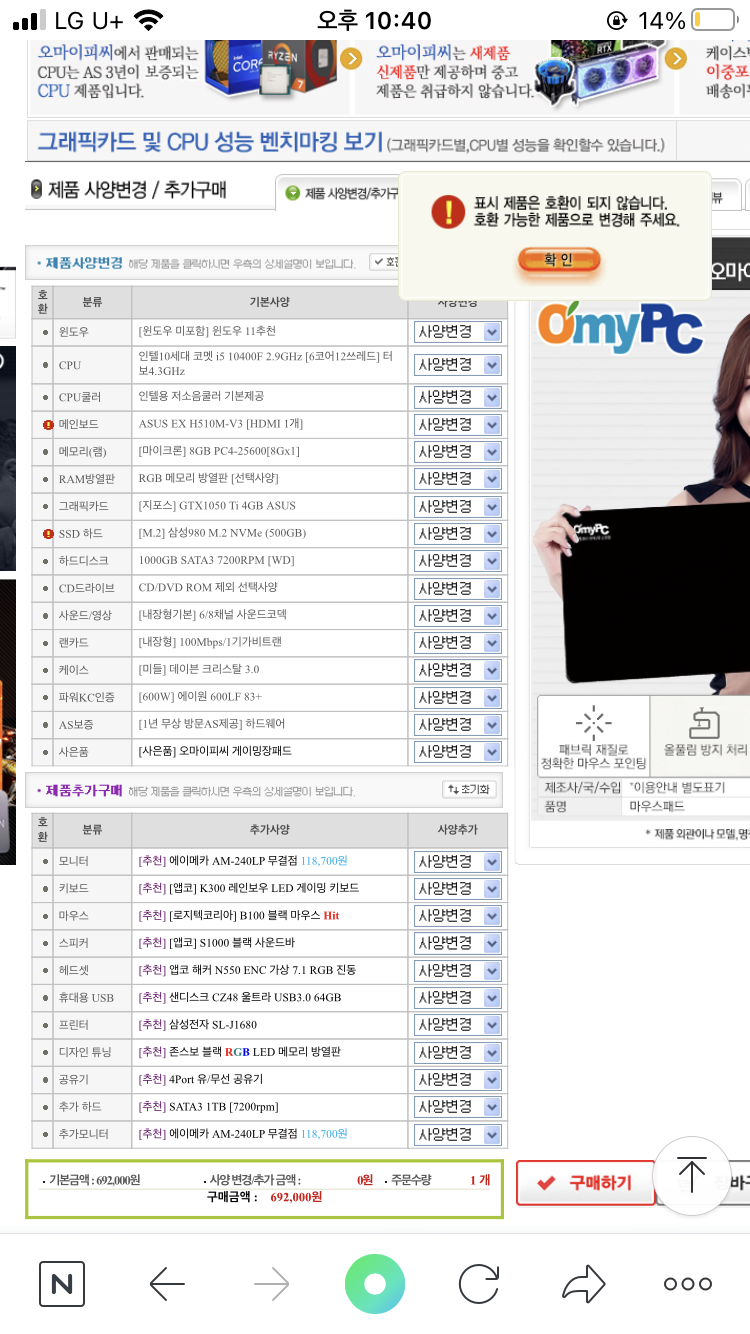Viewport: 750px width, 1334px height.
Task: Open 사양변경 dropdown for 케이스 row
Action: (458, 670)
